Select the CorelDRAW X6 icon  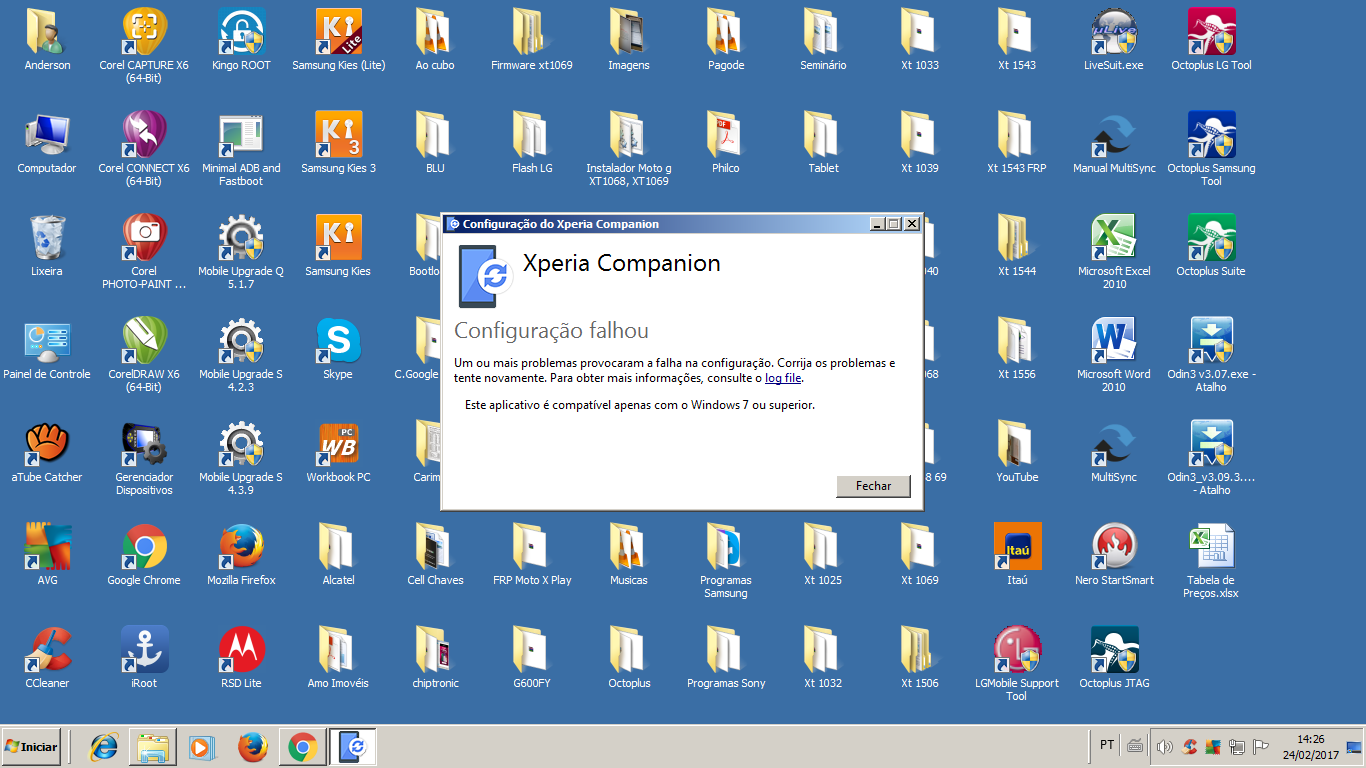point(144,340)
